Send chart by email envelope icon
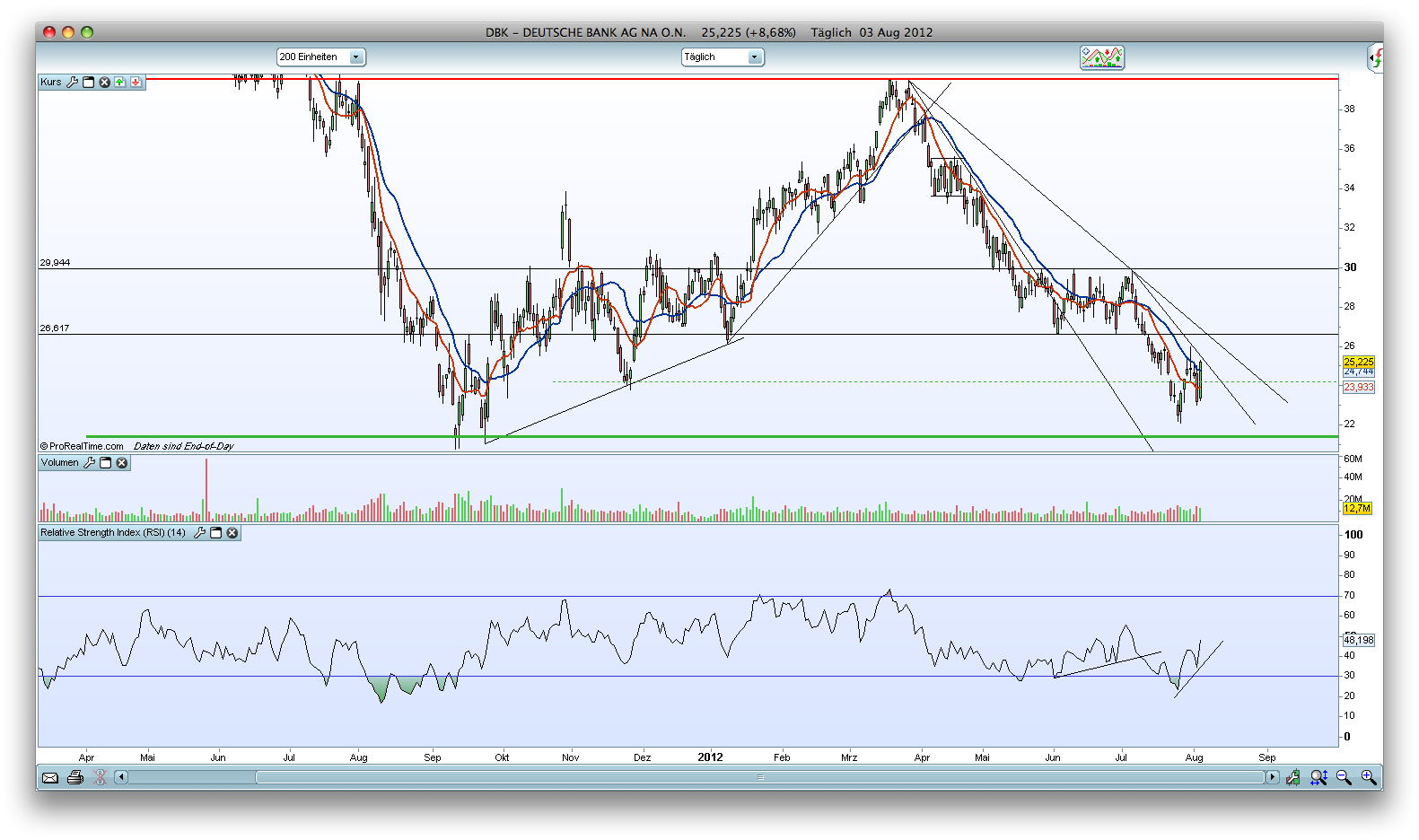 (50, 777)
